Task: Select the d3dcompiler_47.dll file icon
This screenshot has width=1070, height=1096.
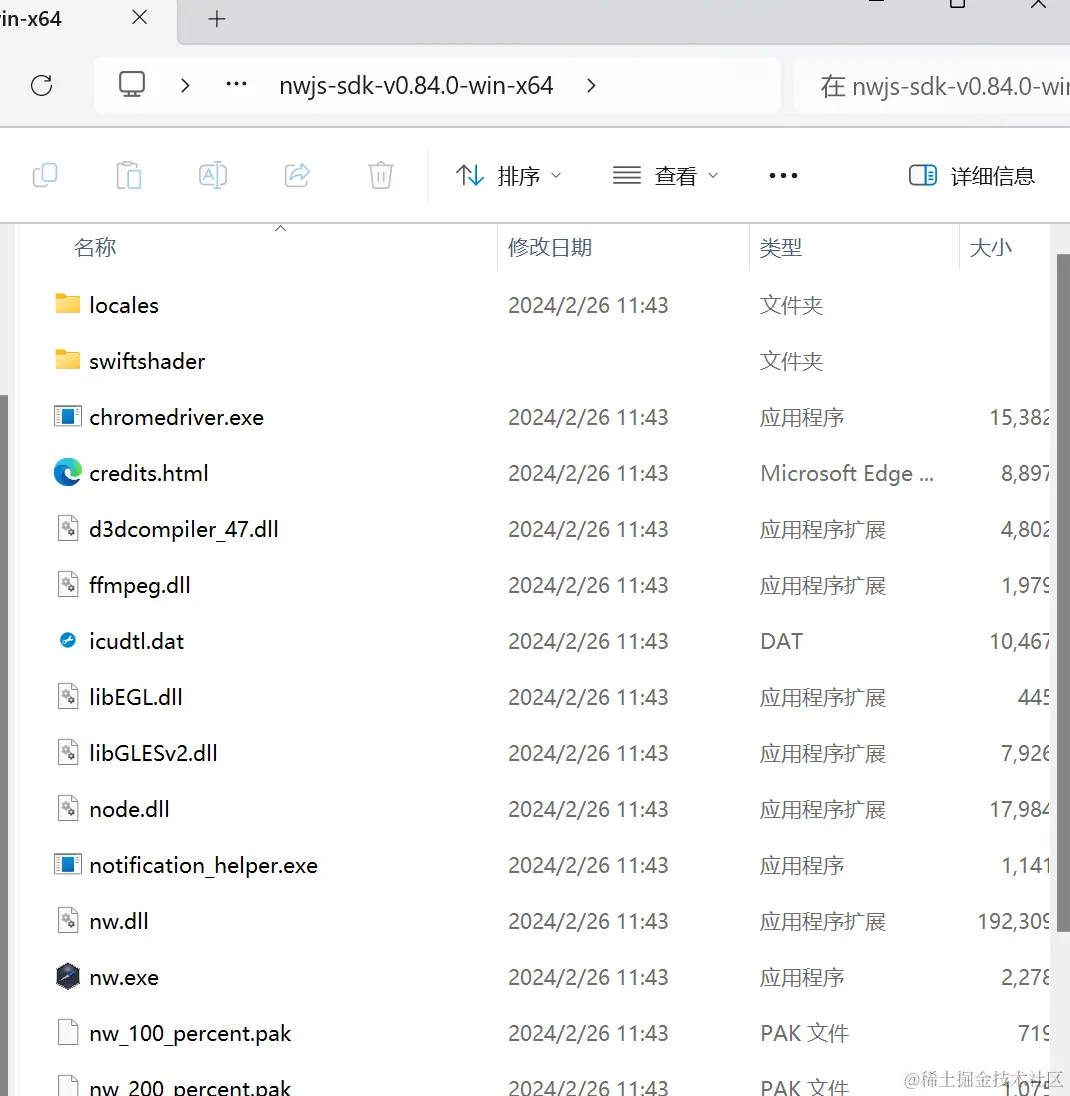Action: (x=68, y=528)
